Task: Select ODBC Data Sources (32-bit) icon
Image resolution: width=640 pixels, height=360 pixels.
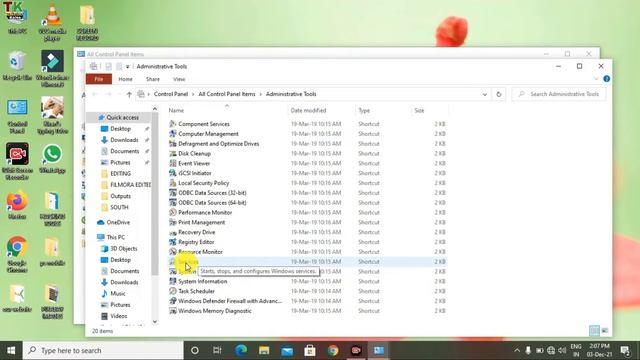Action: click(x=173, y=193)
